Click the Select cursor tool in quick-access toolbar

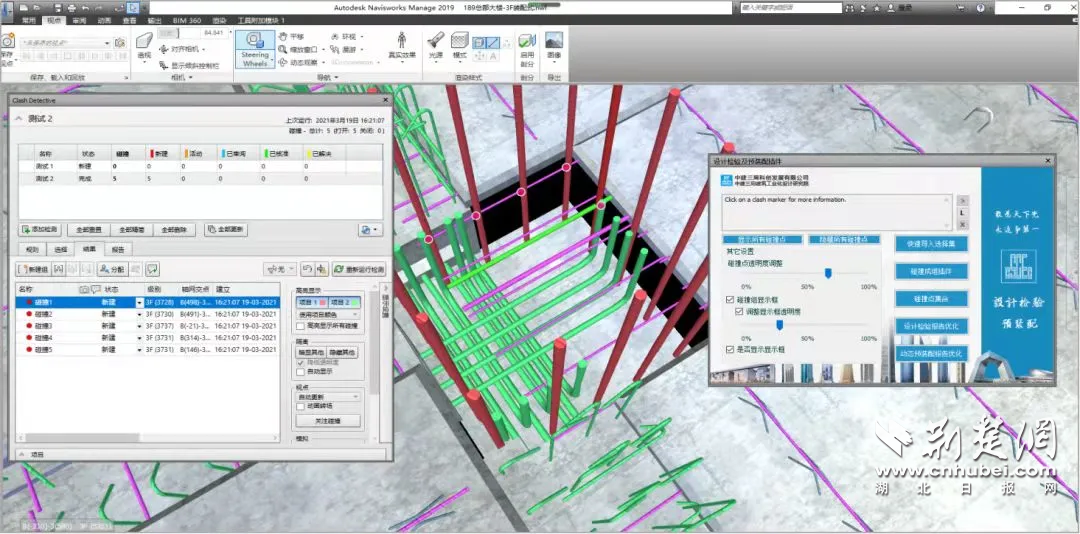(133, 8)
